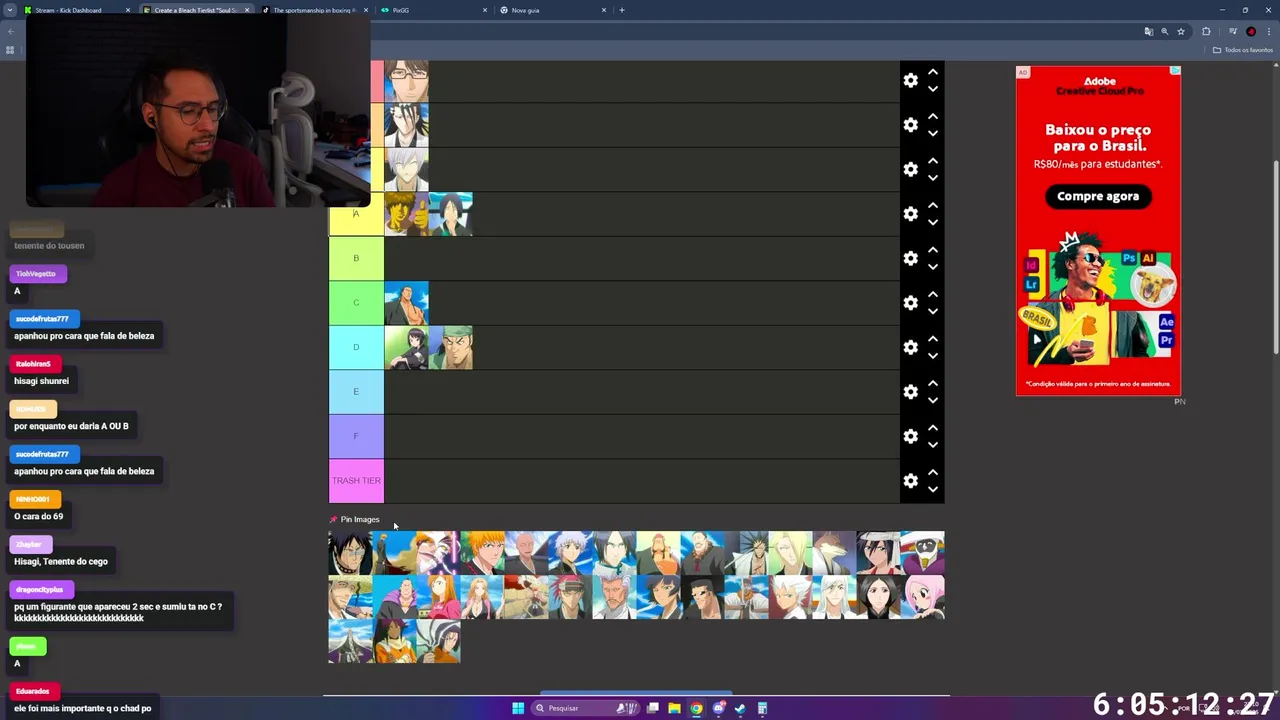Click the Pin Images link
This screenshot has width=1280, height=720.
[x=354, y=519]
